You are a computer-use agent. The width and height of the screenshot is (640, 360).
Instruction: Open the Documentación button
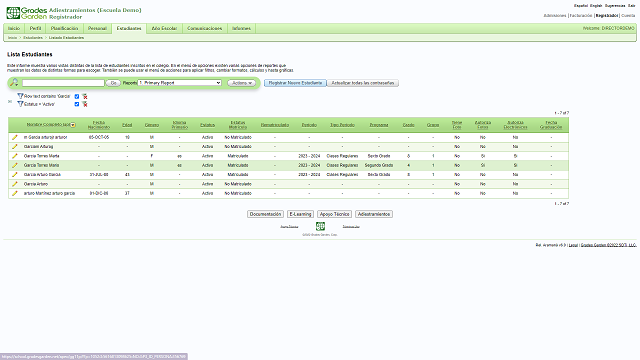click(x=265, y=214)
